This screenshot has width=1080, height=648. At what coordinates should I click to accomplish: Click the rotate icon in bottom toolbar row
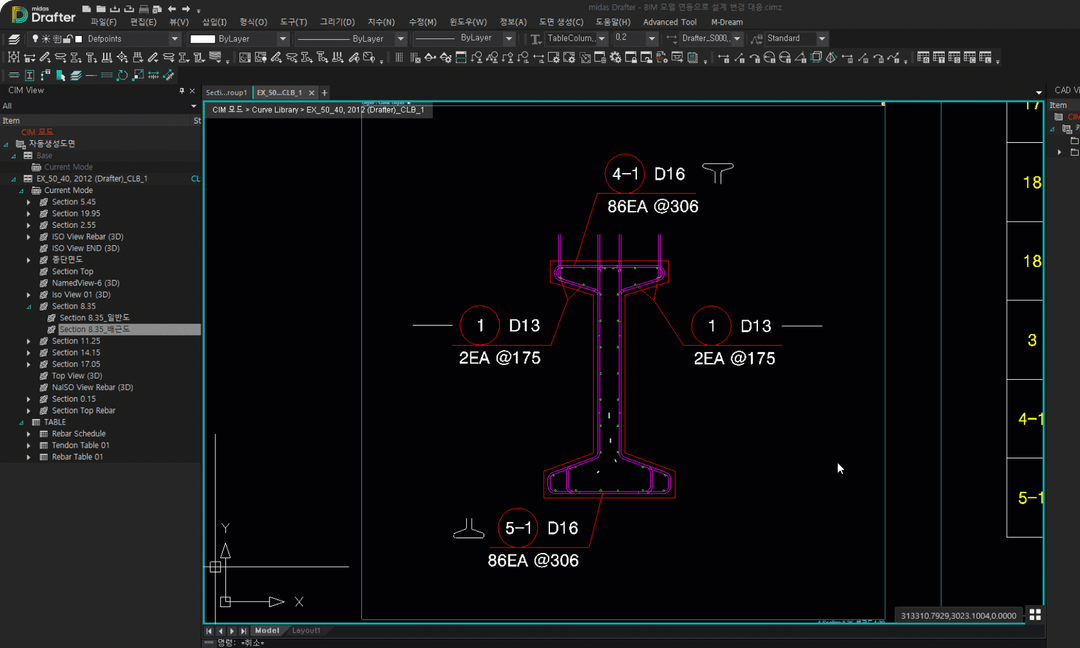coord(122,75)
